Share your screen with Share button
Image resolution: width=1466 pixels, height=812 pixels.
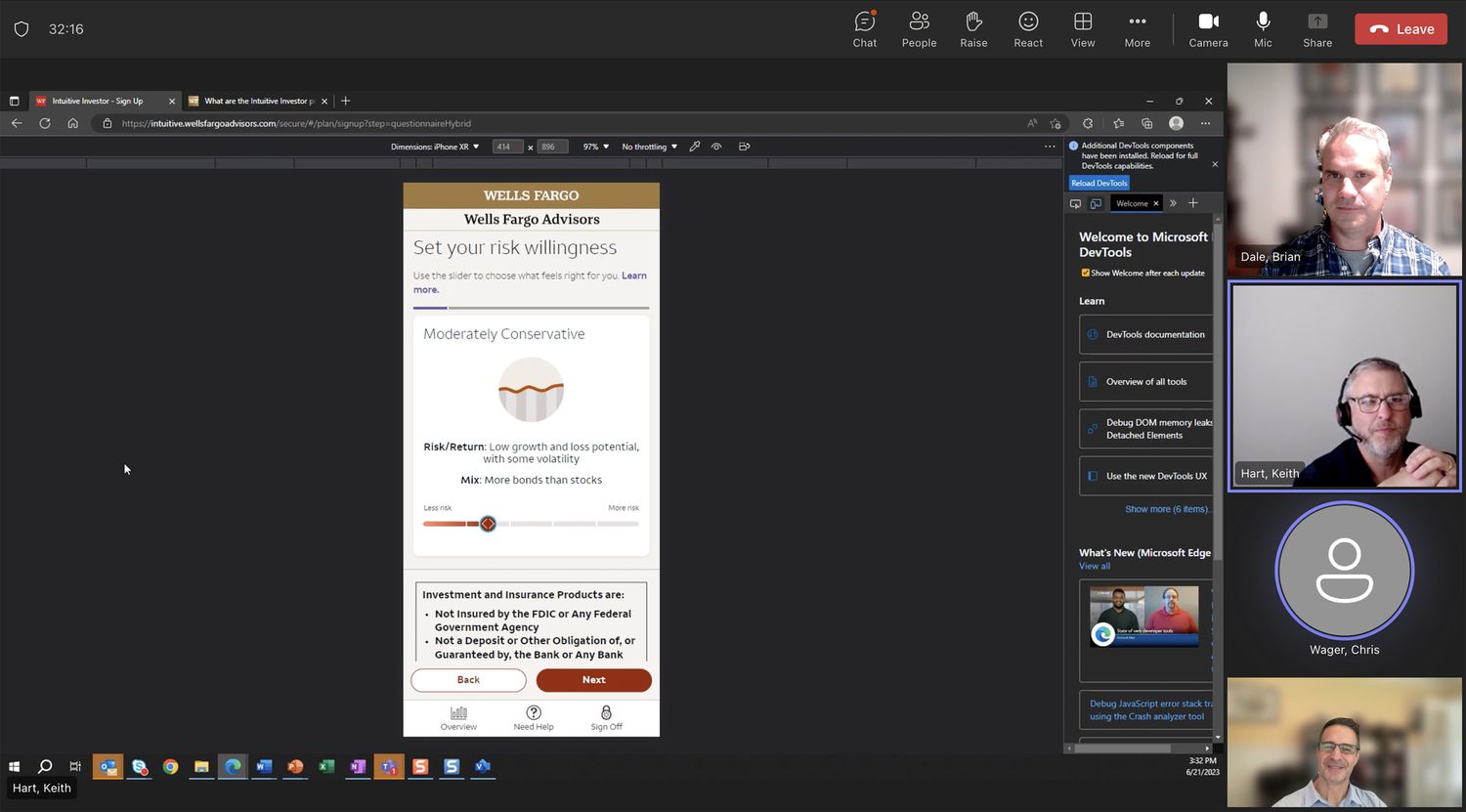[x=1317, y=29]
